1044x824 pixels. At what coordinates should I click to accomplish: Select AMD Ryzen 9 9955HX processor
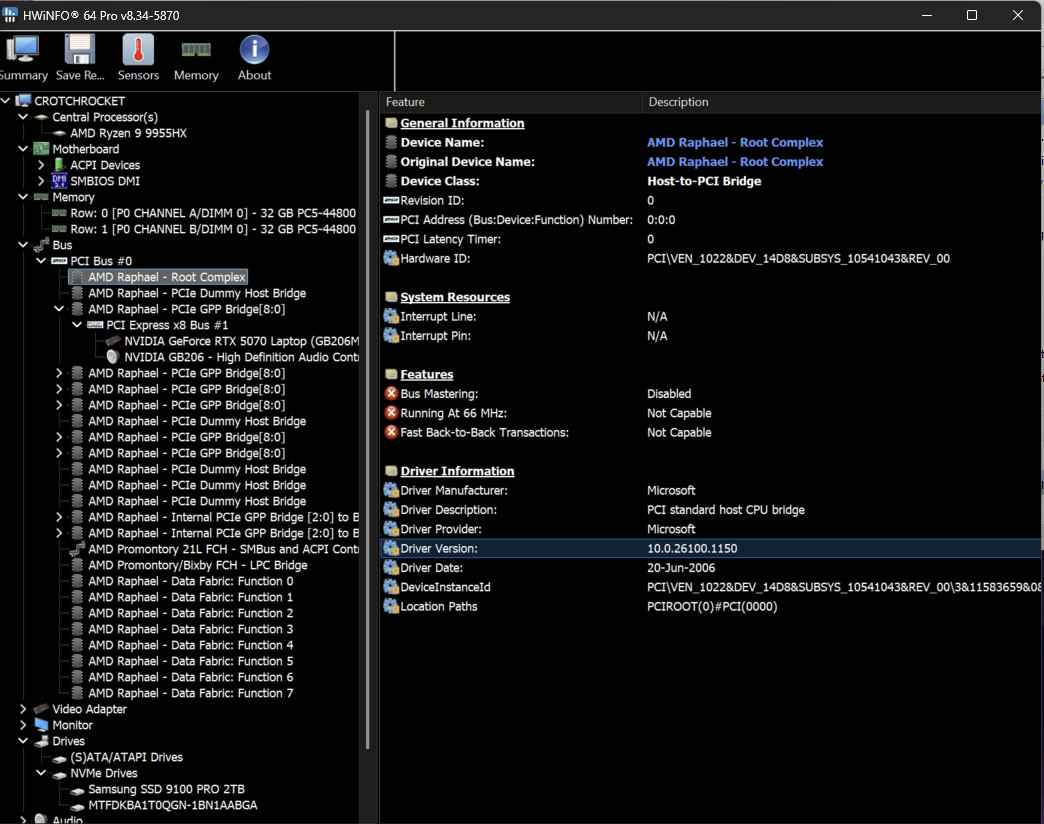[128, 133]
